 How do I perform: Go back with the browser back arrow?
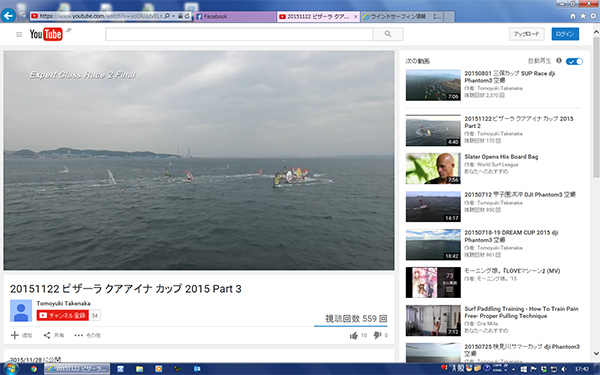pyautogui.click(x=8, y=16)
